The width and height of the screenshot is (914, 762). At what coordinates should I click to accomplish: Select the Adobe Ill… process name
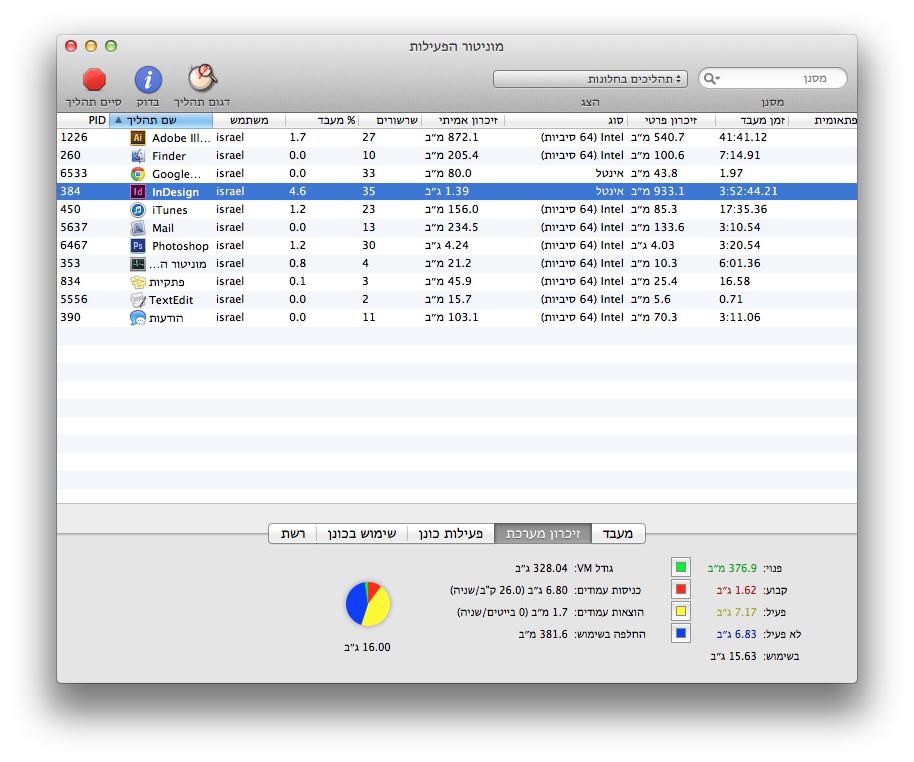[x=181, y=138]
